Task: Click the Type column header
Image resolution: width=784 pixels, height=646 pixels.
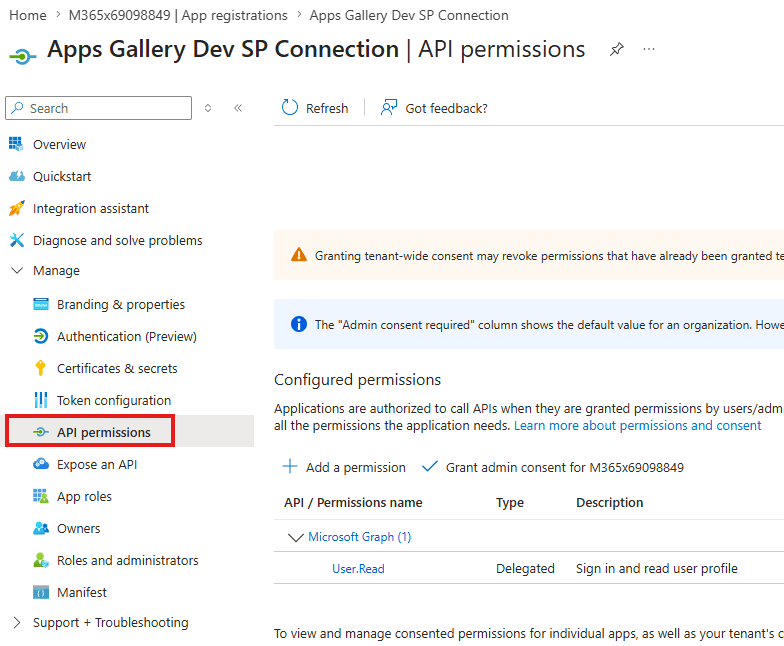Action: click(510, 502)
